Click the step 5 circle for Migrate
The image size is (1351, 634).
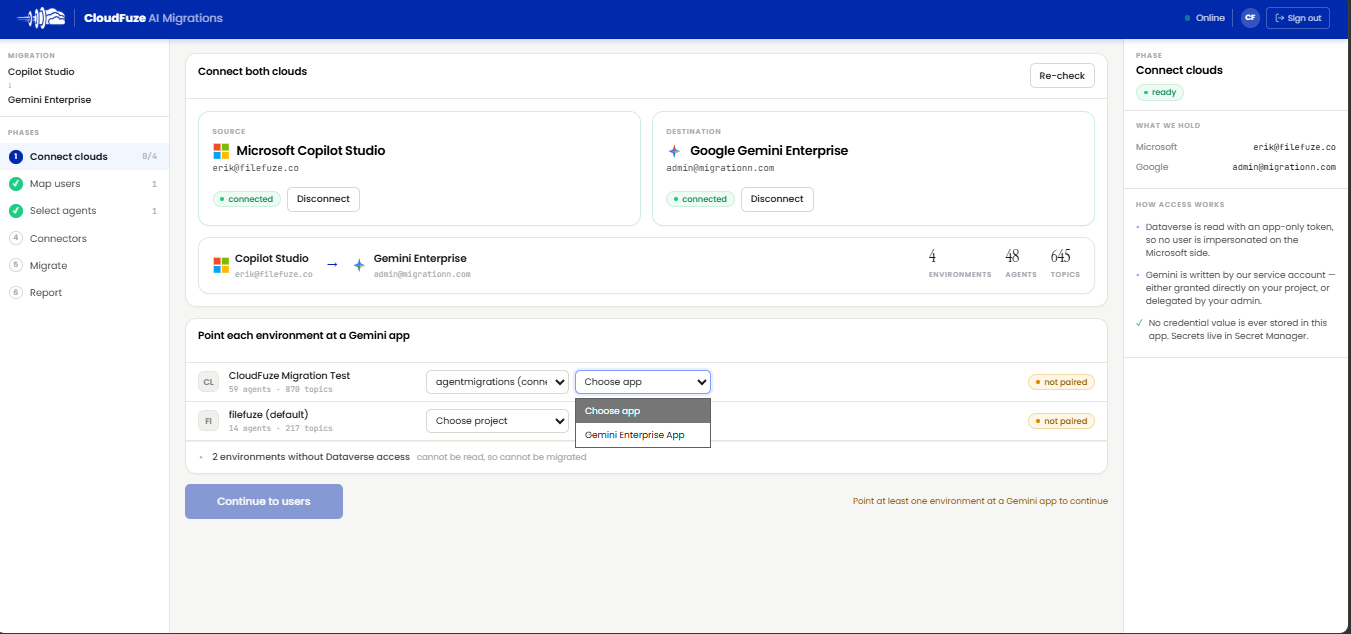15,265
